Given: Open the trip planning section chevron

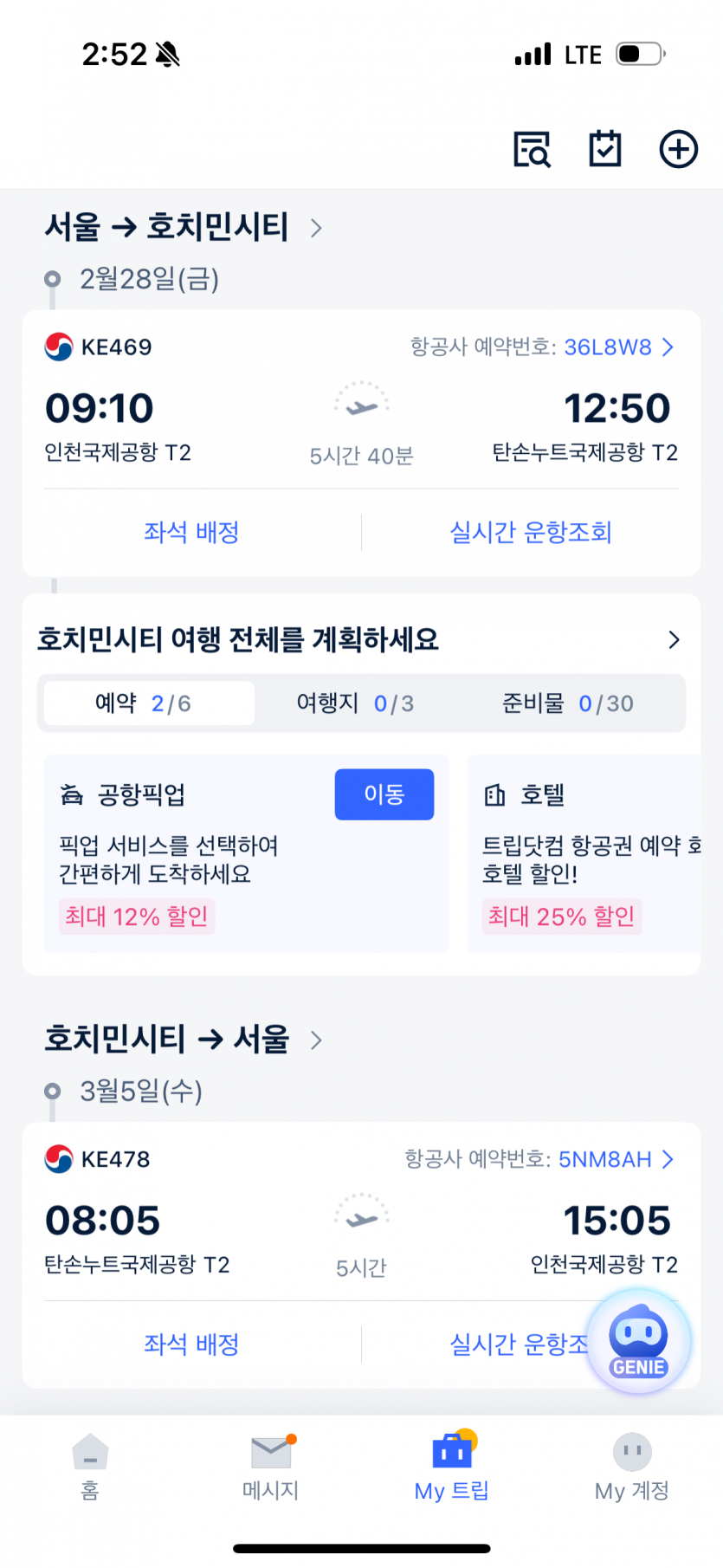Looking at the screenshot, I should click(x=674, y=640).
